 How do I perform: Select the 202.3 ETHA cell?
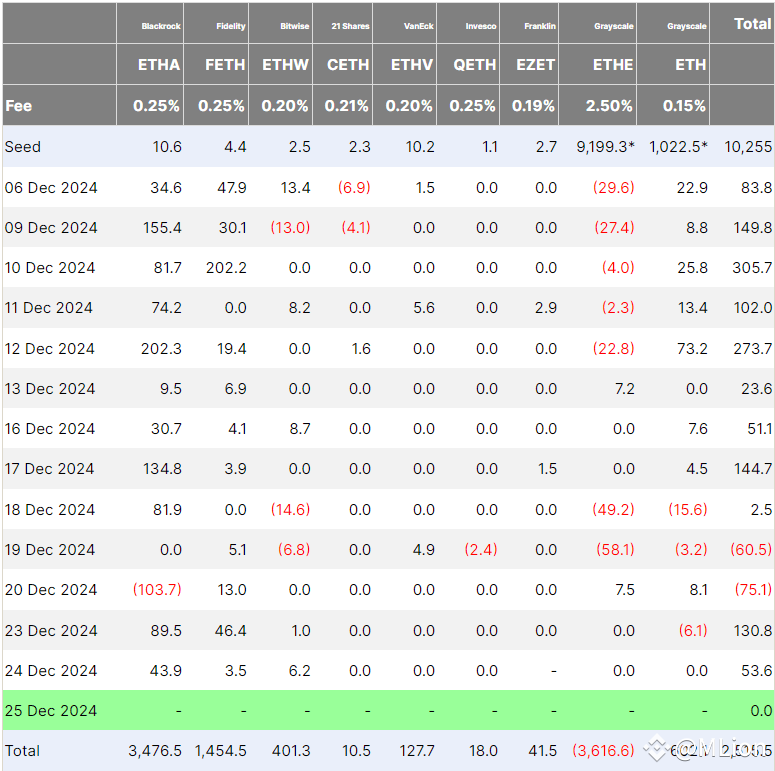pos(161,349)
